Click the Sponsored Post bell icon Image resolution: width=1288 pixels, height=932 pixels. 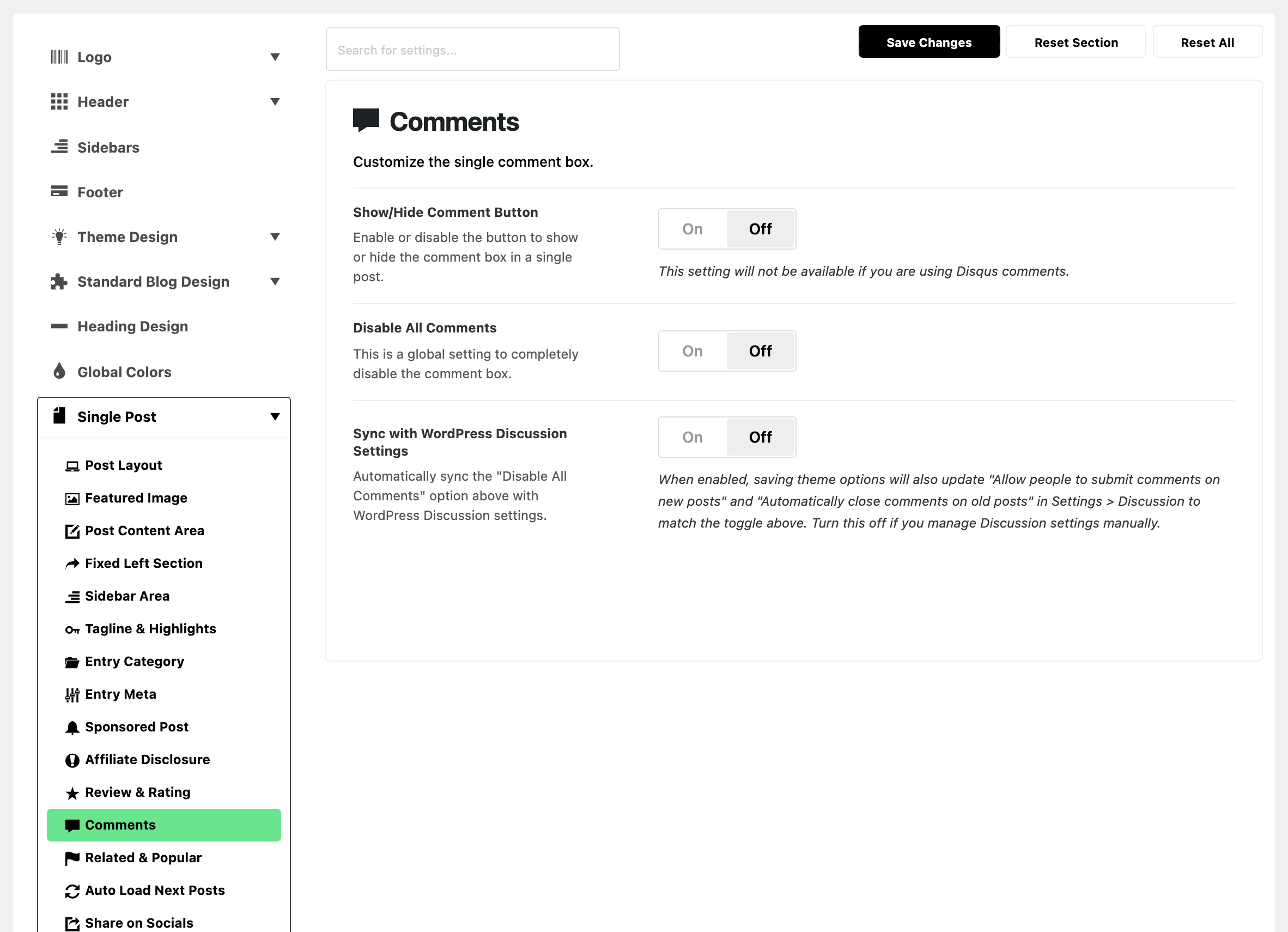click(x=72, y=728)
